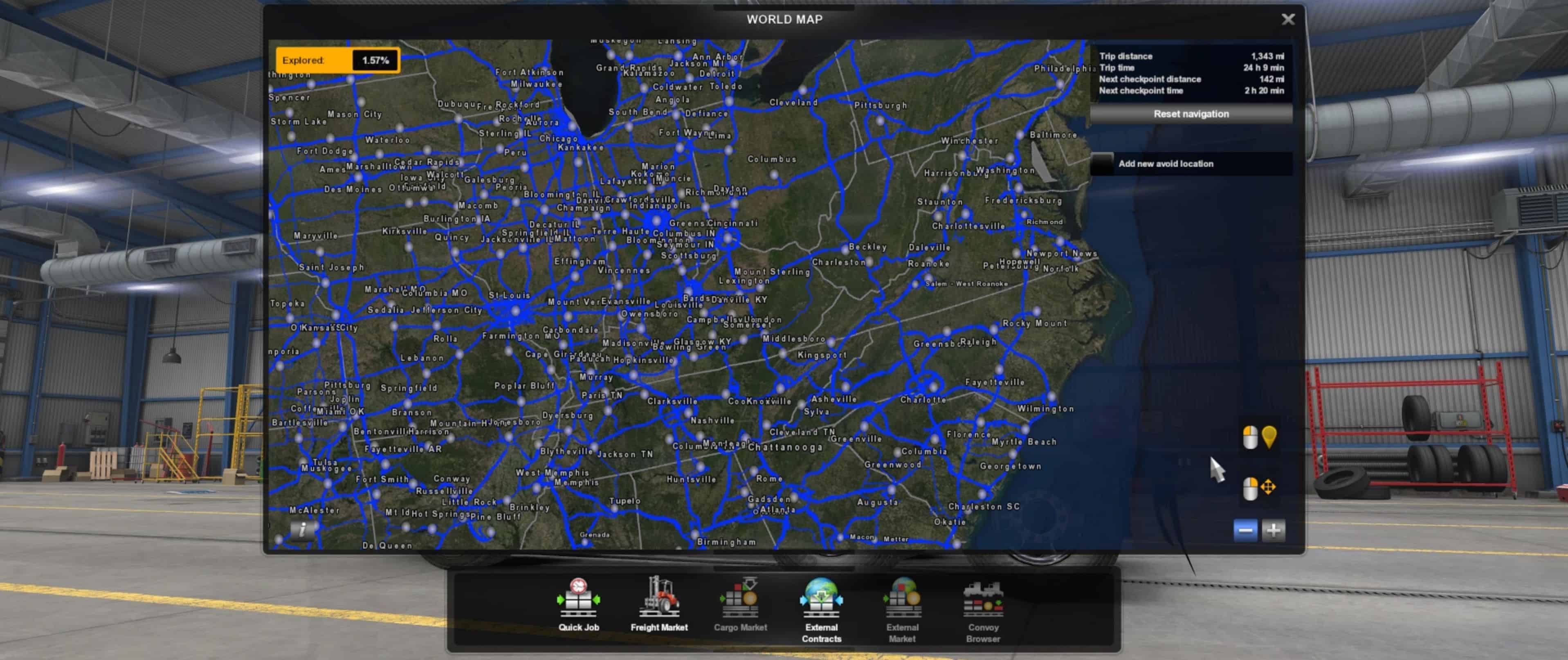The height and width of the screenshot is (660, 1568).
Task: Click the map pan arrows hint icon
Action: 1268,487
